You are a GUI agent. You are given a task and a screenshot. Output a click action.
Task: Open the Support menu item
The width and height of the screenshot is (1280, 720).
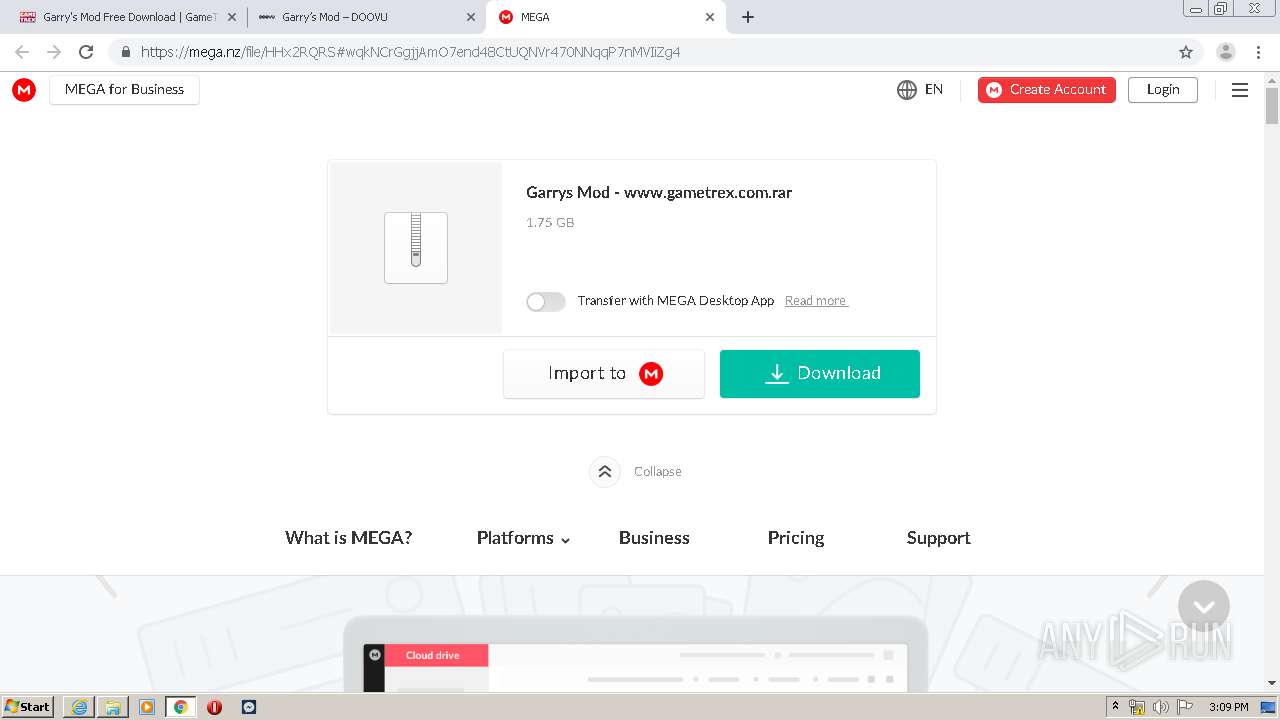pyautogui.click(x=938, y=538)
